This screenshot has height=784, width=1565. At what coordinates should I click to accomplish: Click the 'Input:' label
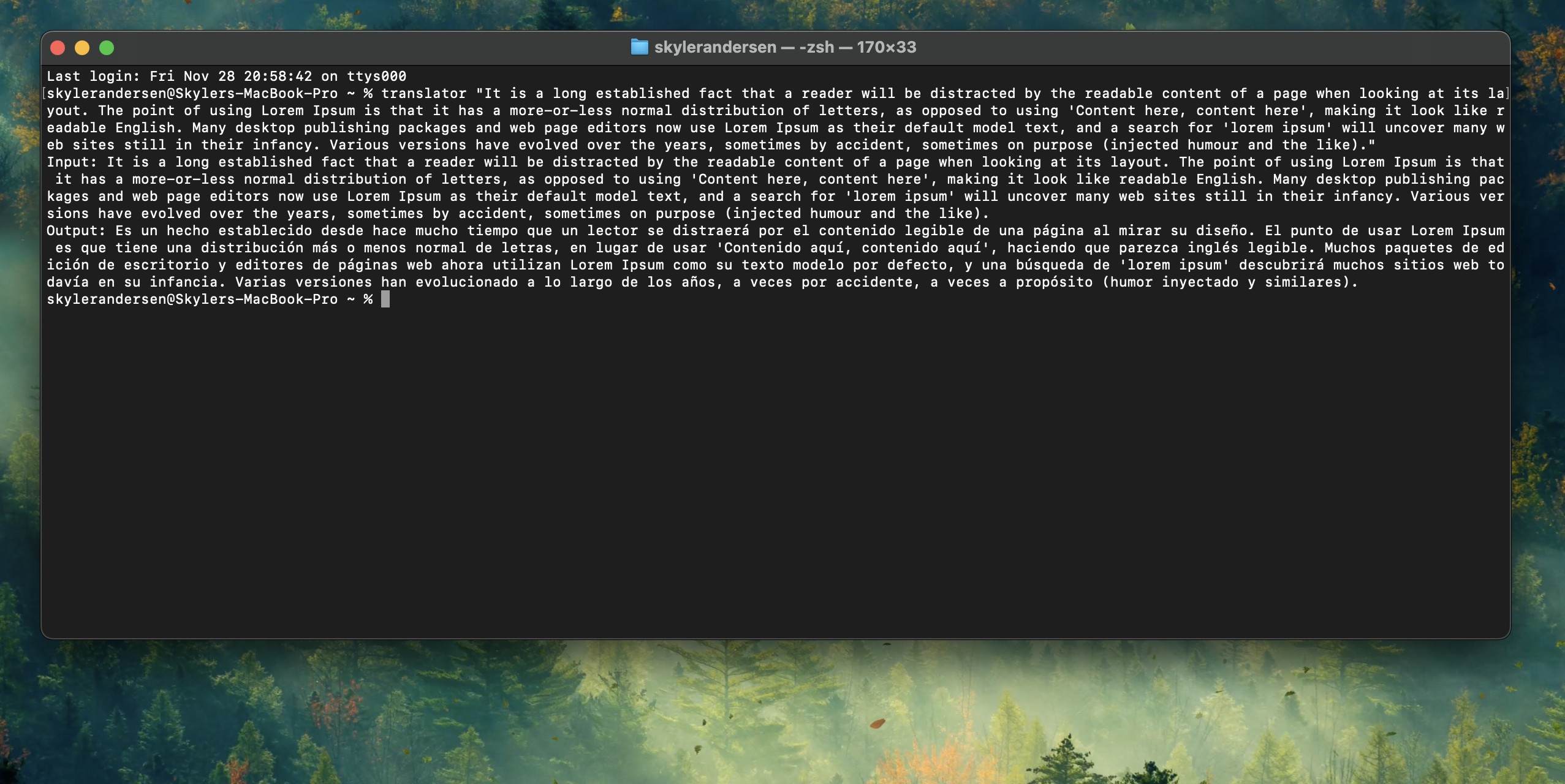tap(72, 162)
